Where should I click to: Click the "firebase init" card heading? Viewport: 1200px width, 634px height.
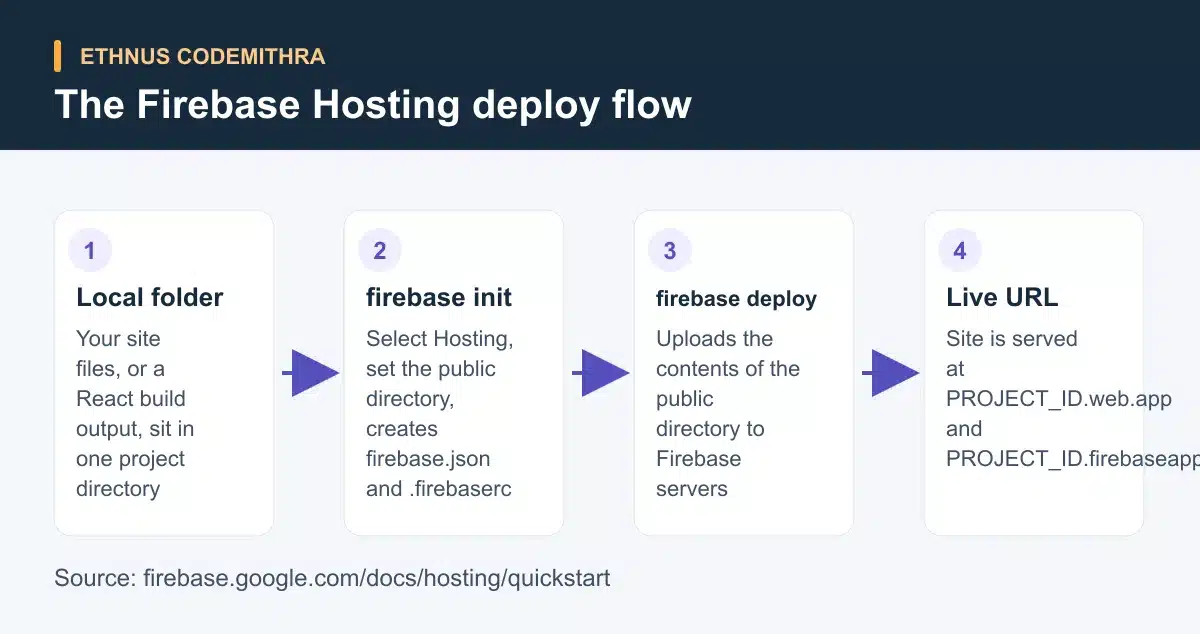coord(439,297)
